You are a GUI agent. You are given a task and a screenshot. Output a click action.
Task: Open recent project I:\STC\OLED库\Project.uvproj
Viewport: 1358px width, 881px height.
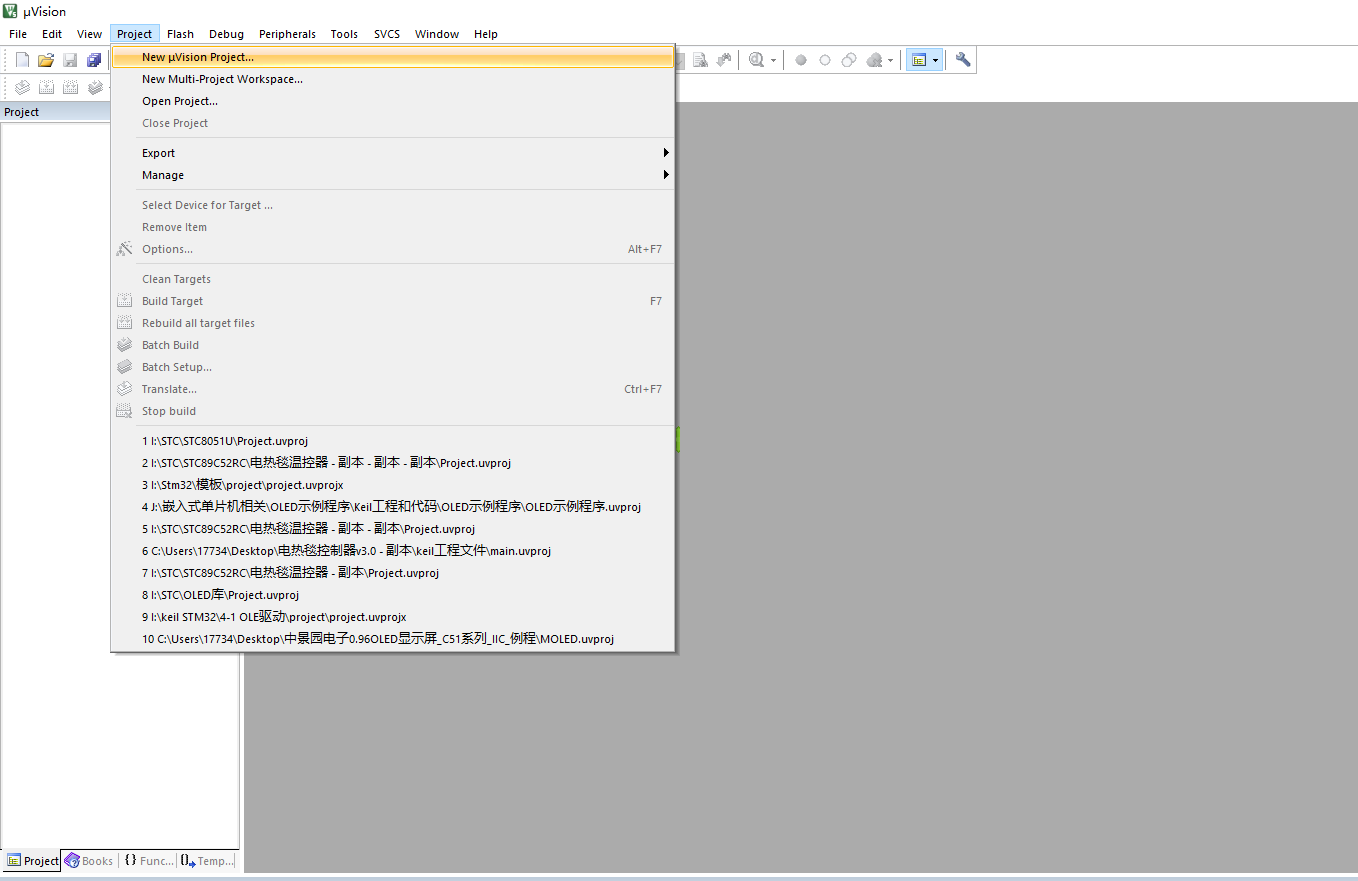393,595
